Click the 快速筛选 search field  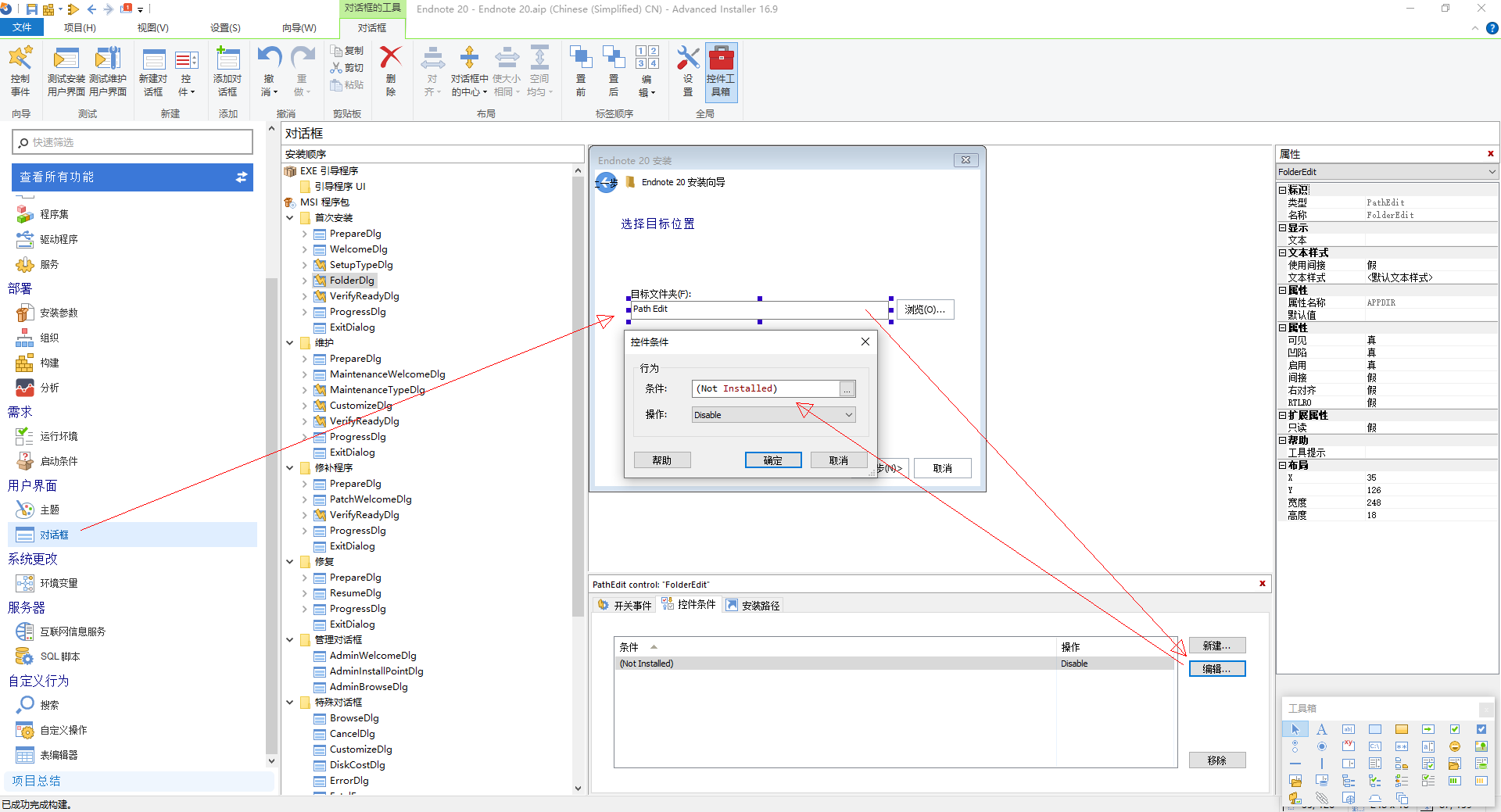[133, 142]
